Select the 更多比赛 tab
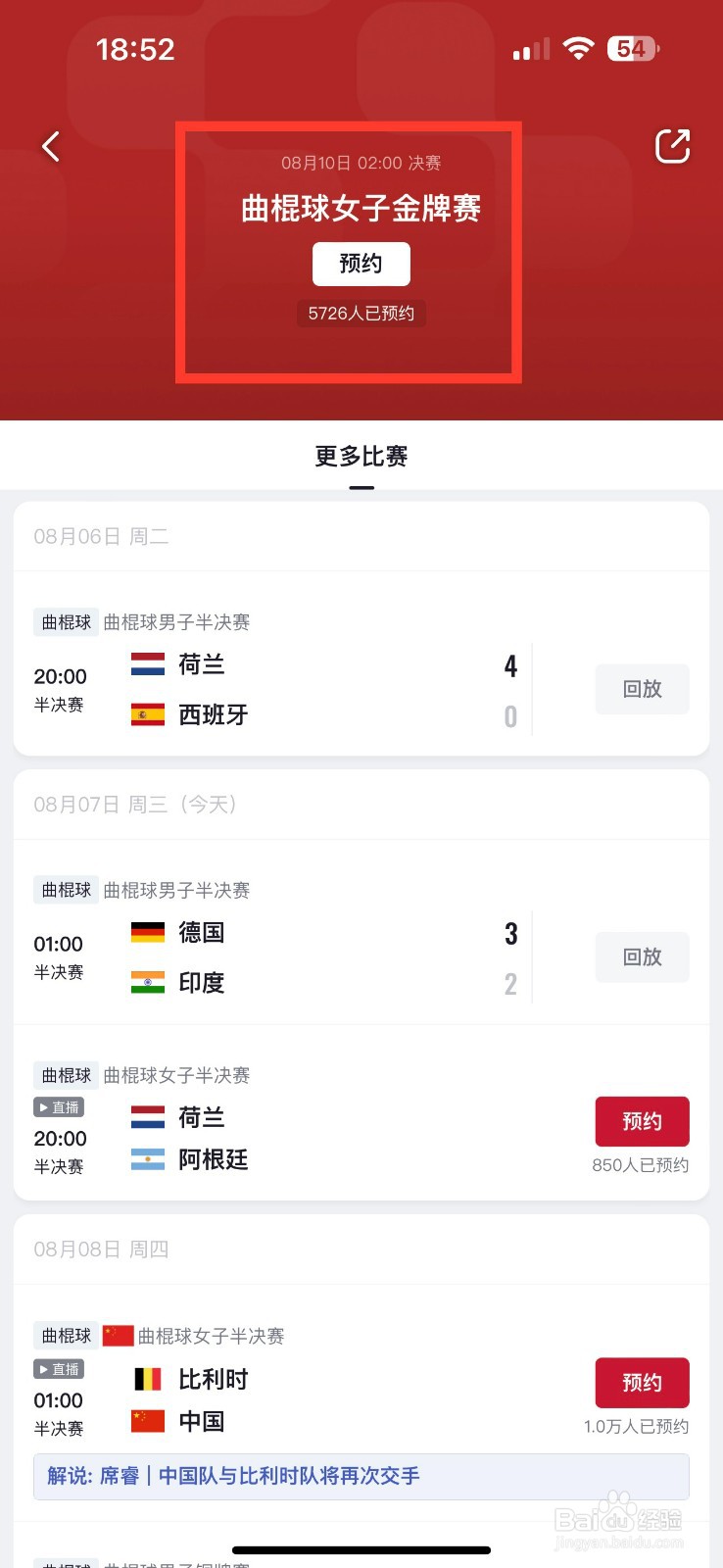The width and height of the screenshot is (723, 1568). (x=361, y=457)
